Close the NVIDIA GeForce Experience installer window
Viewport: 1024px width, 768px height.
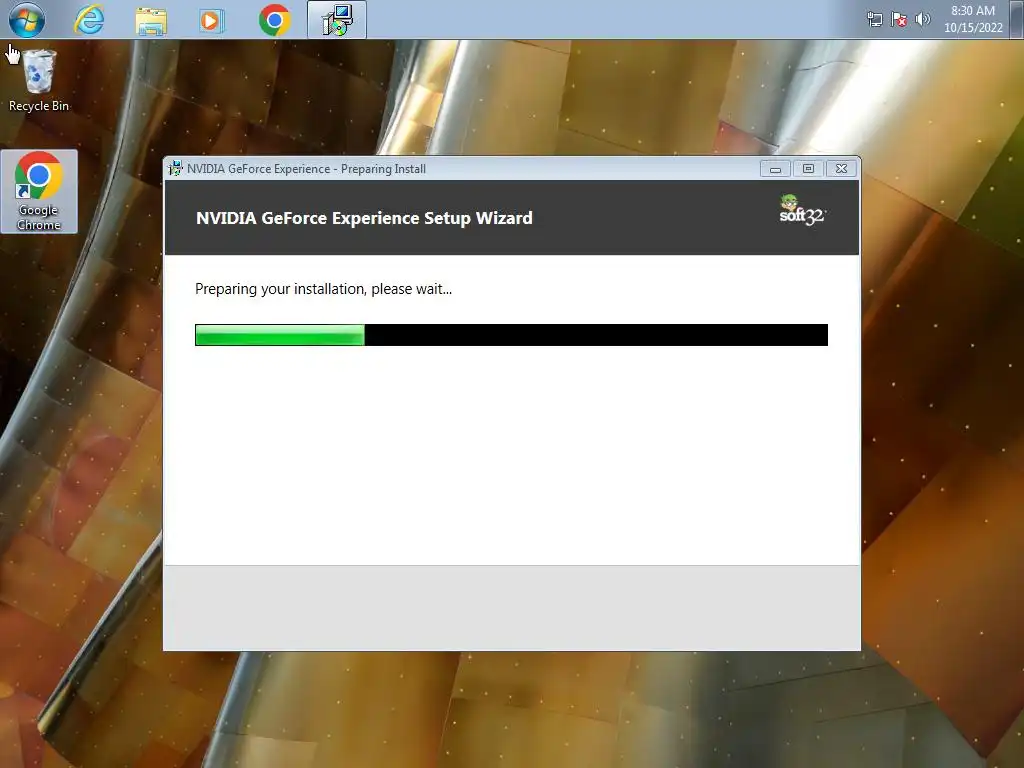click(841, 168)
